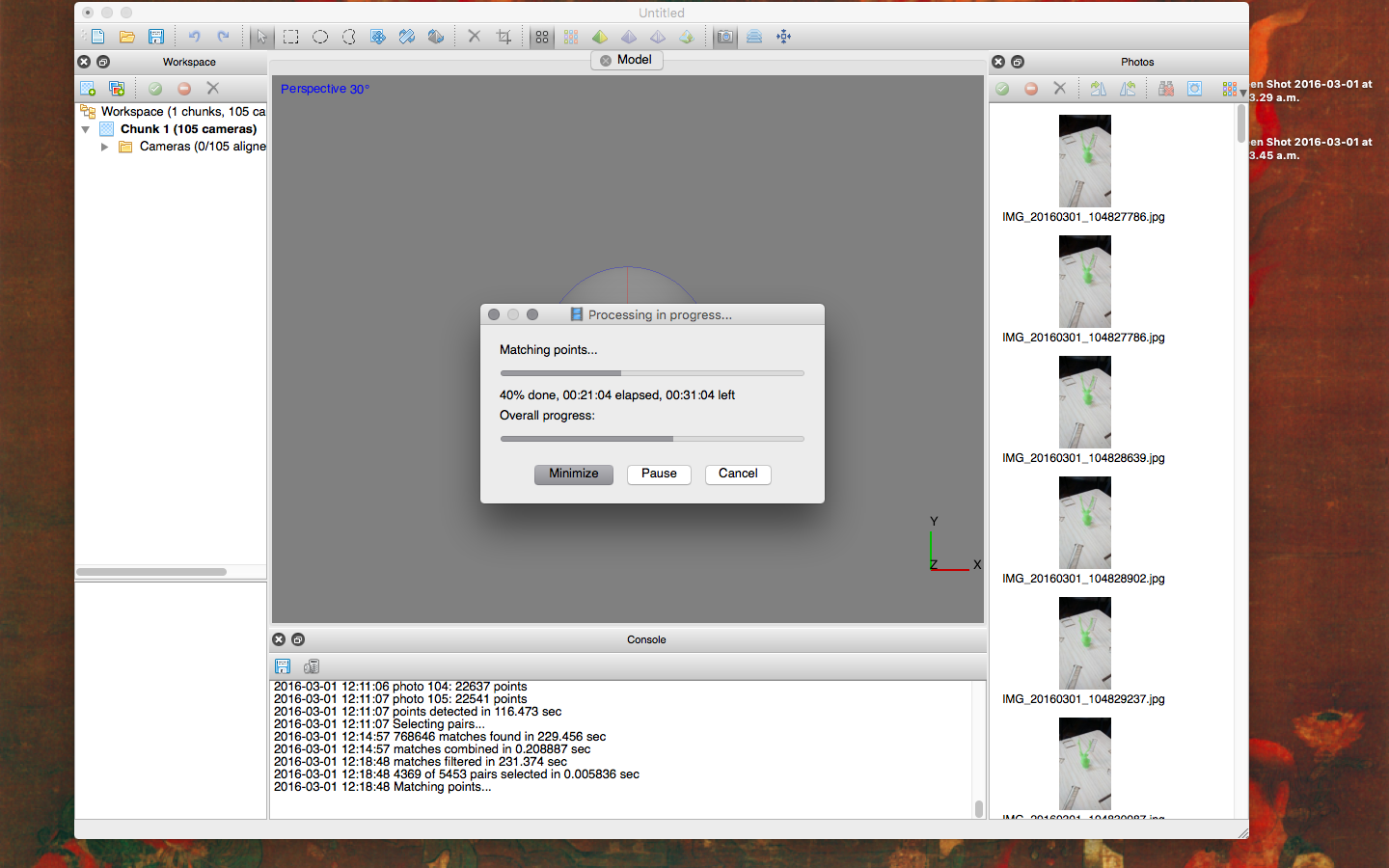Viewport: 1389px width, 868px height.
Task: Close the Model tab with its X
Action: click(x=606, y=60)
